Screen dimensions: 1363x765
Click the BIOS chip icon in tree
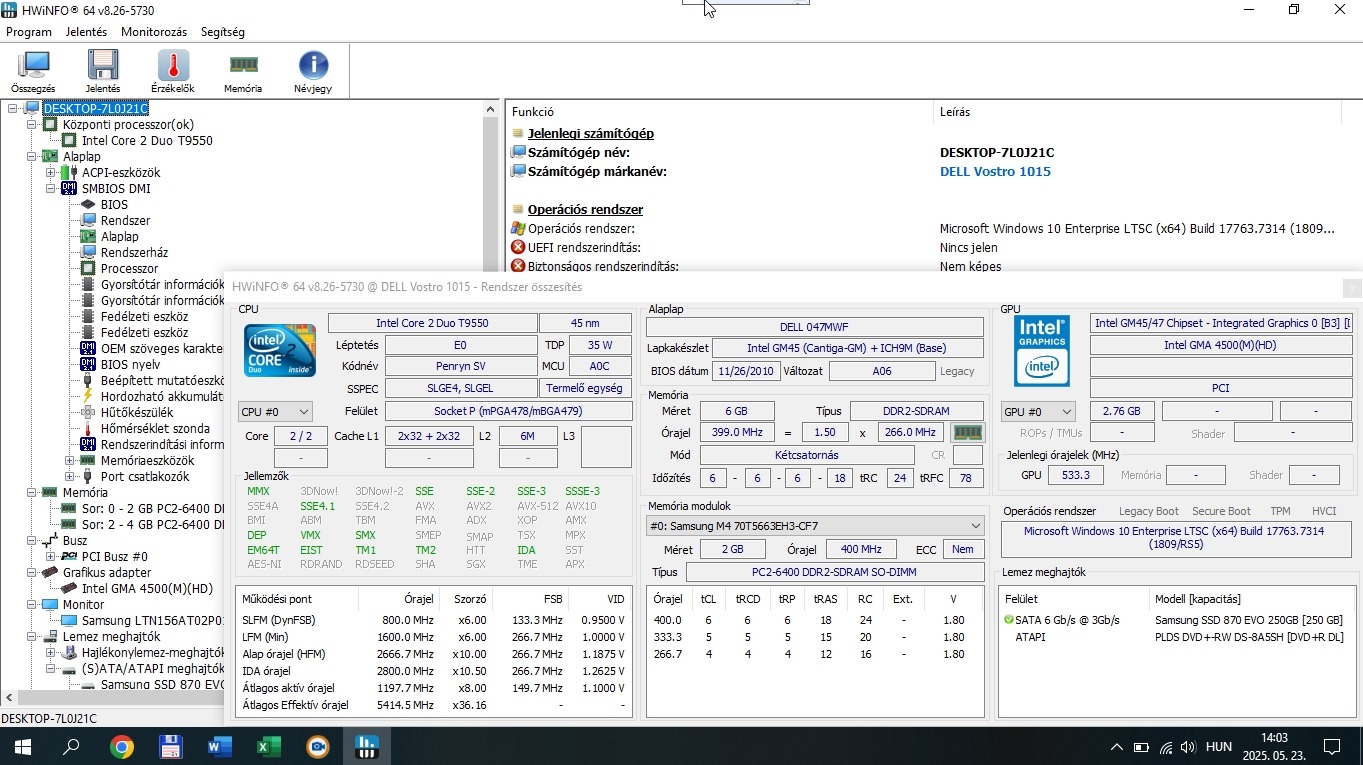click(x=88, y=205)
